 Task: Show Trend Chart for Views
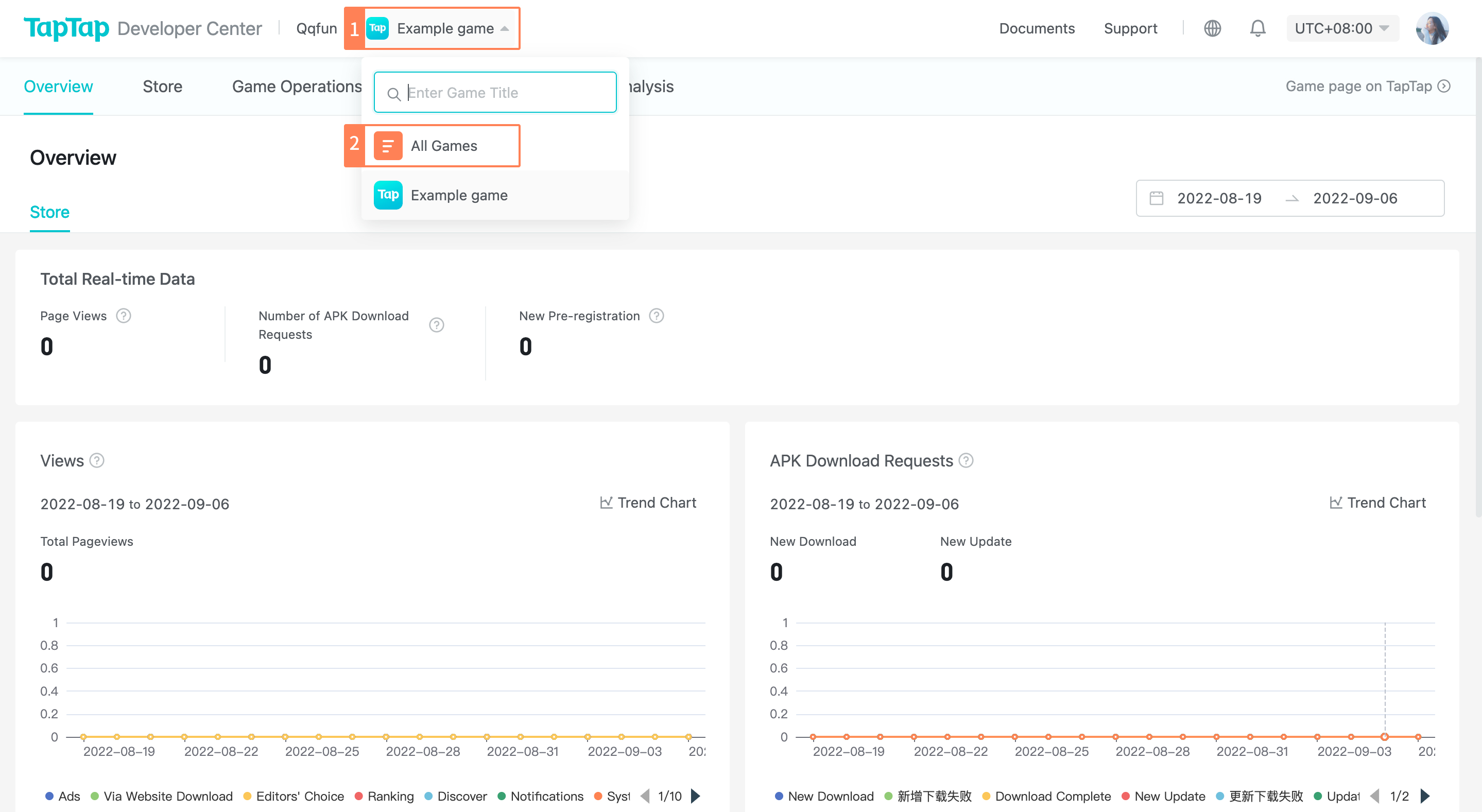648,503
